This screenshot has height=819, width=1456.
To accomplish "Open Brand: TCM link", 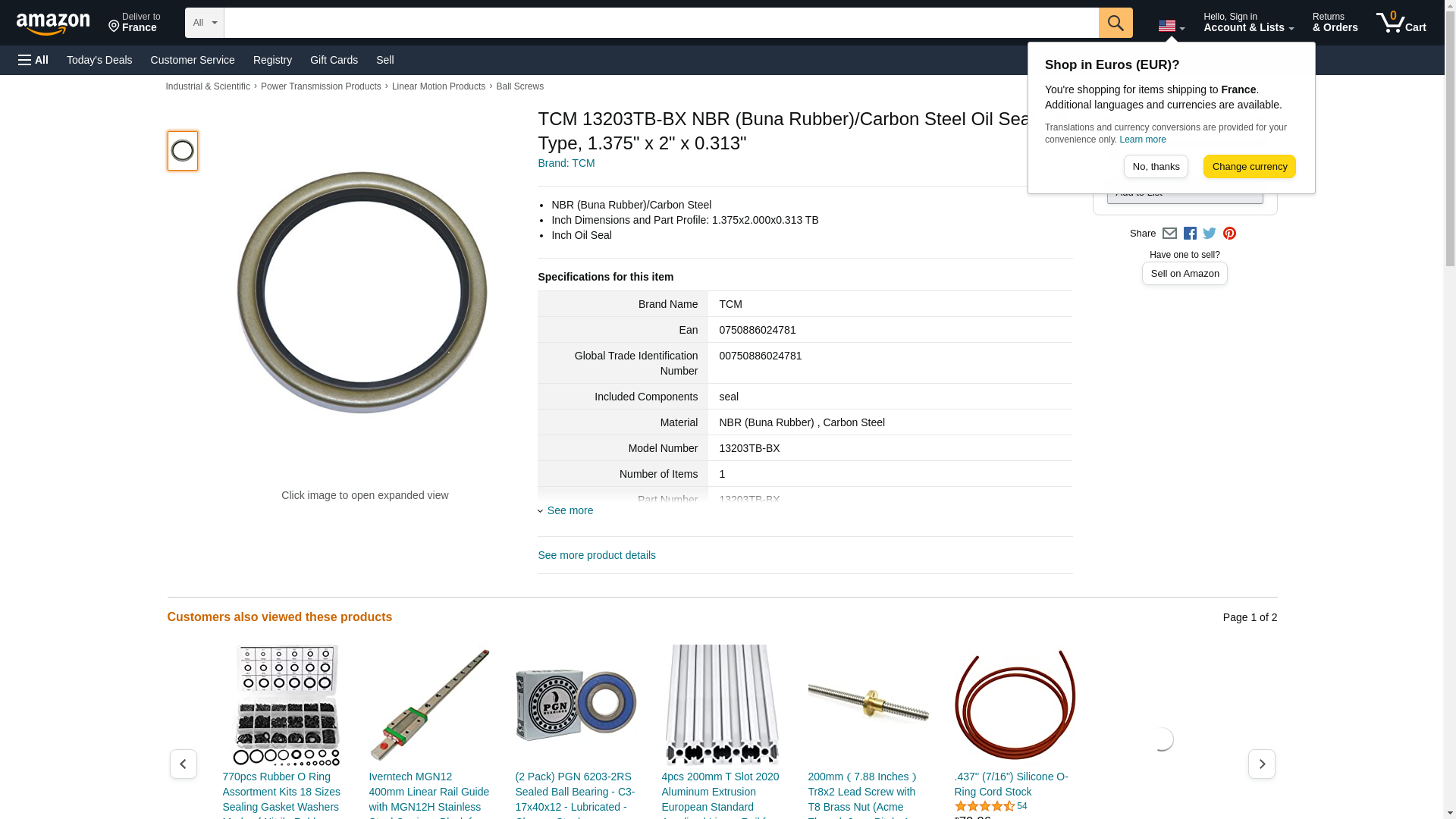I will coord(566,163).
